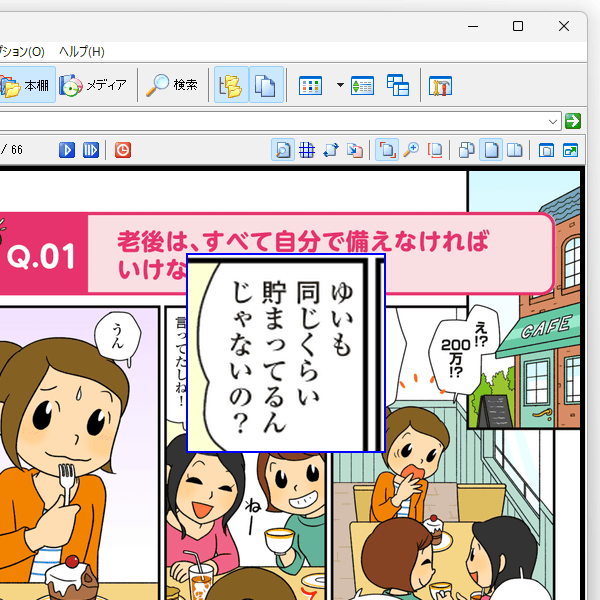Viewport: 600px width, 600px height.
Task: Click the CAFE sign in the comic
Action: click(546, 326)
